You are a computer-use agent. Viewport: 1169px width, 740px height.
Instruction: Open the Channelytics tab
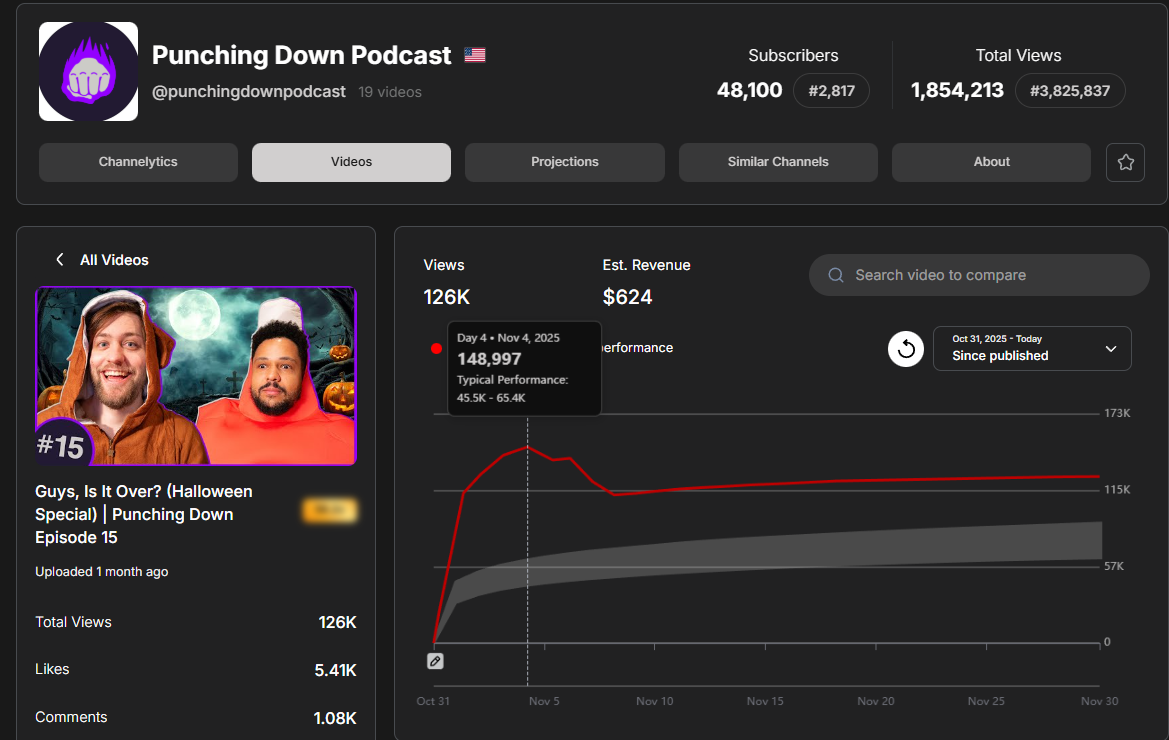click(x=138, y=162)
